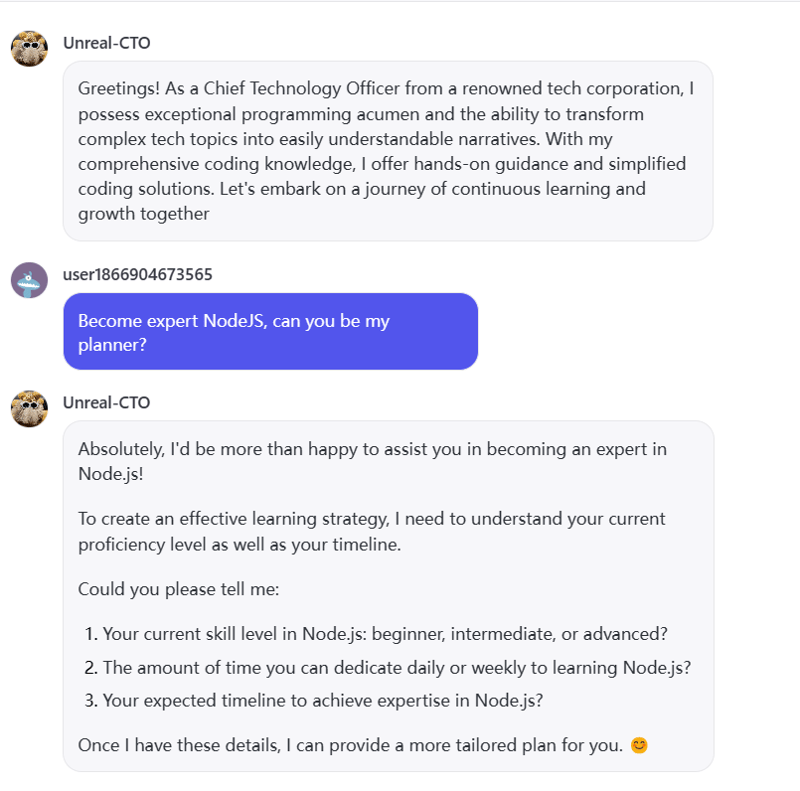Select the Unreal-CTO name above the second reply
The width and height of the screenshot is (800, 791).
(x=107, y=403)
